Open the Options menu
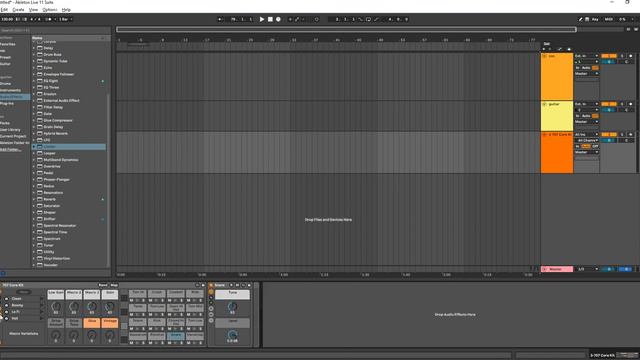The height and width of the screenshot is (360, 640). click(x=50, y=9)
